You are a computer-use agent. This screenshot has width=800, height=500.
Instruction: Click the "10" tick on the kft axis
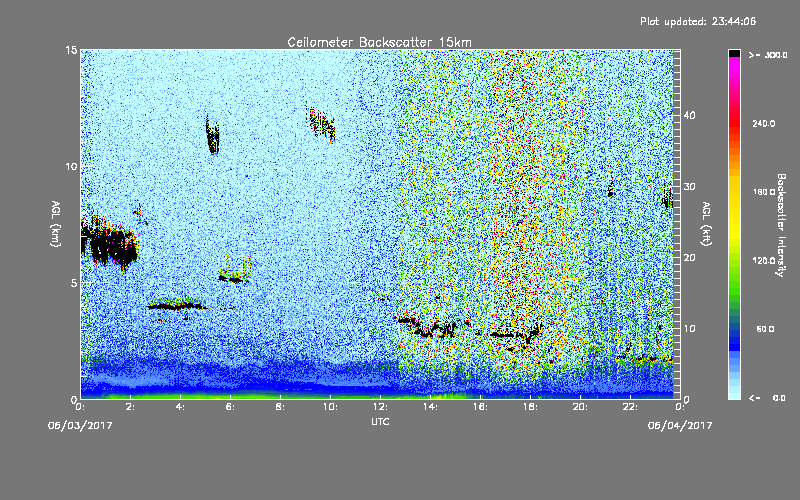pos(689,329)
